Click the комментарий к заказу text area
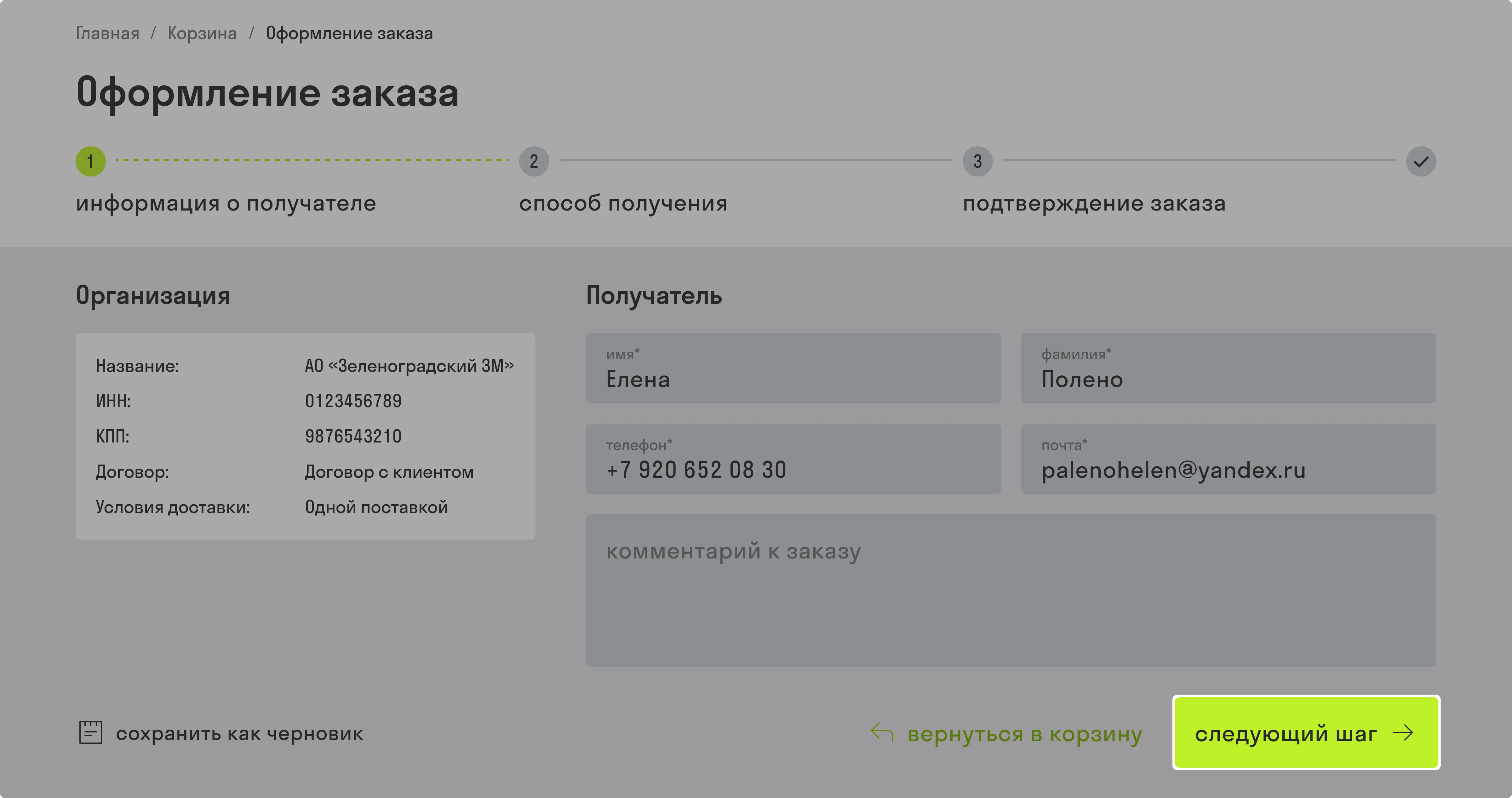The height and width of the screenshot is (798, 1512). pos(1011,590)
